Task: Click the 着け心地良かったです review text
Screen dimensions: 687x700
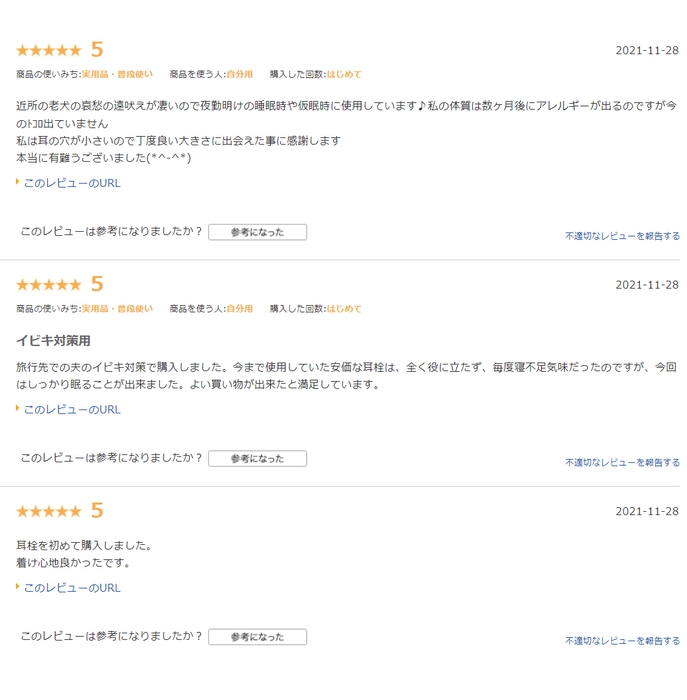Action: 73,562
